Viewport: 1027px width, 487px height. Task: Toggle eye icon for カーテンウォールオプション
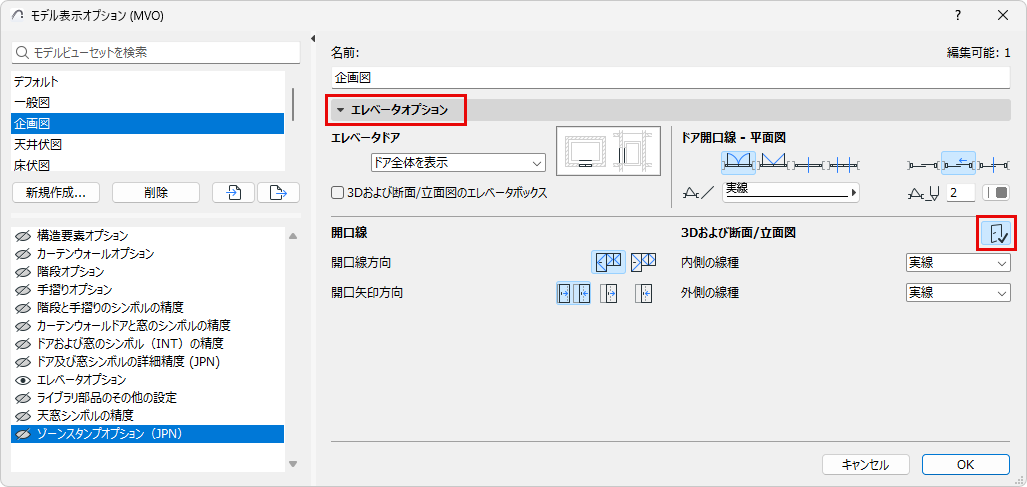[x=24, y=253]
